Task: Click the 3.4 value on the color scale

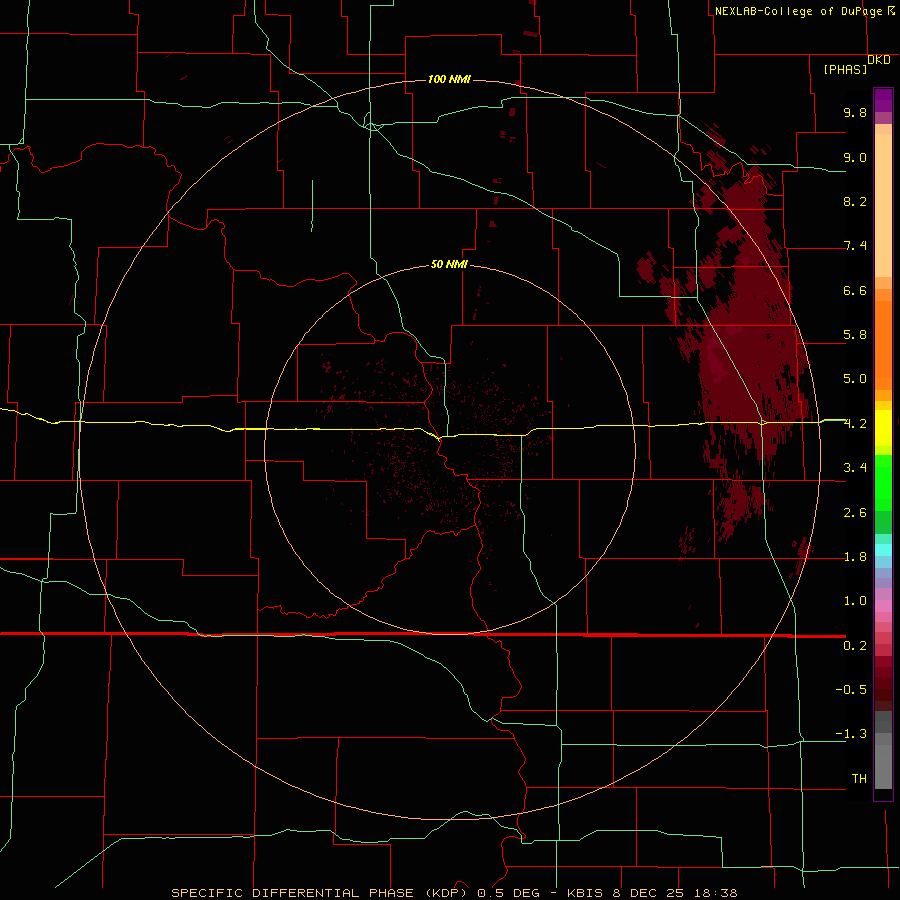Action: 855,468
